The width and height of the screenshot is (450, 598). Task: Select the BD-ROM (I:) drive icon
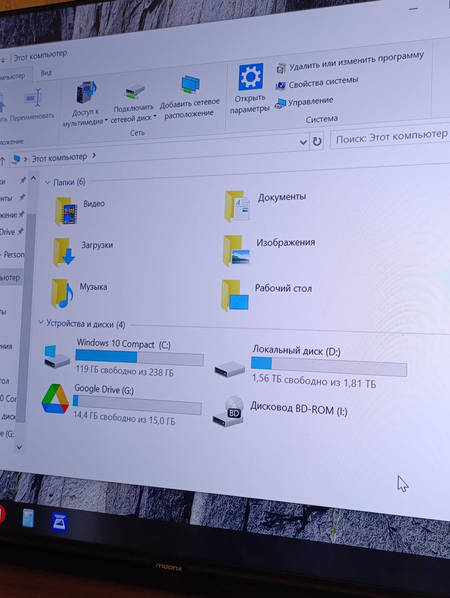[228, 412]
